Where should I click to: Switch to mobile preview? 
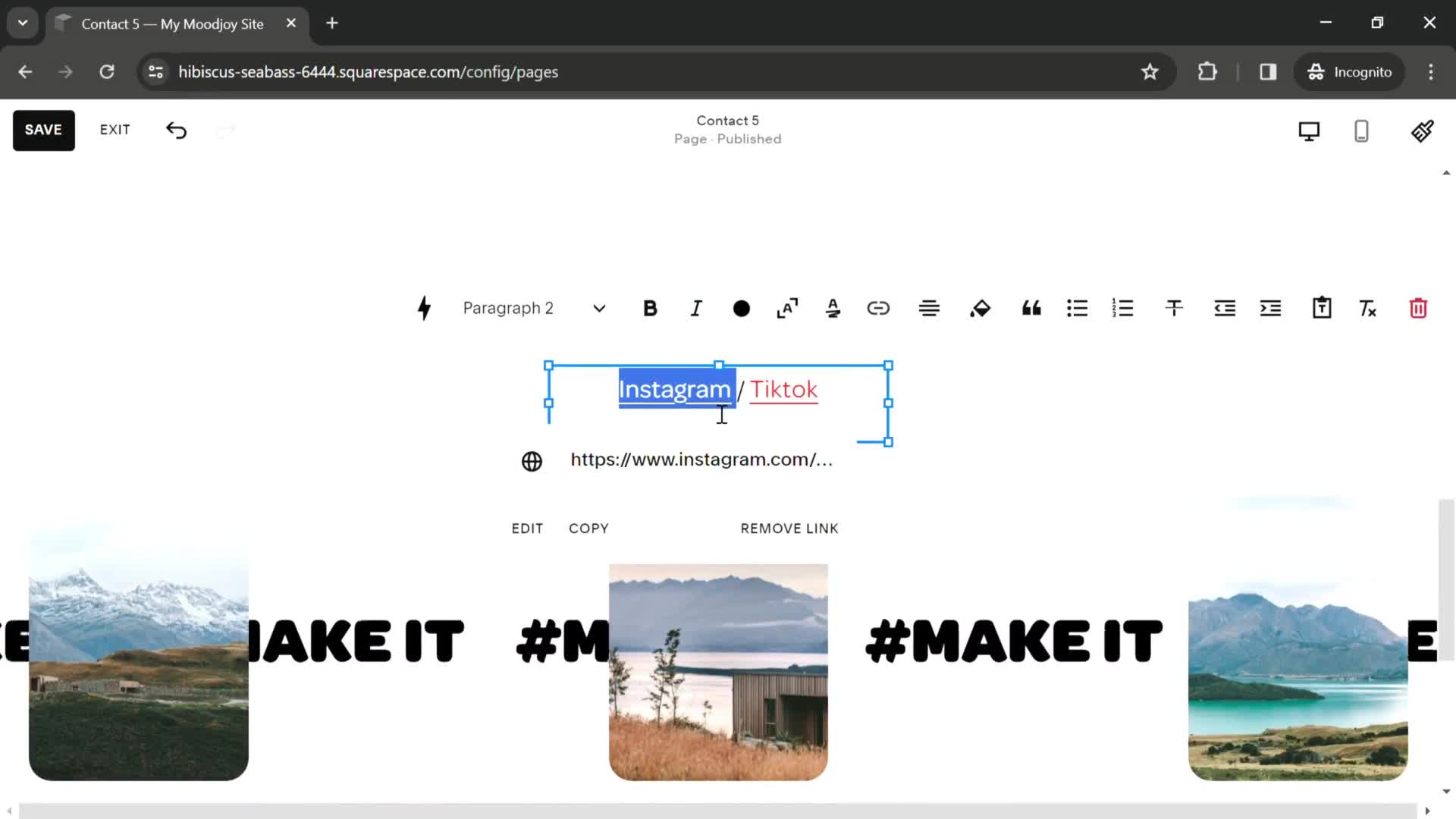pos(1361,131)
